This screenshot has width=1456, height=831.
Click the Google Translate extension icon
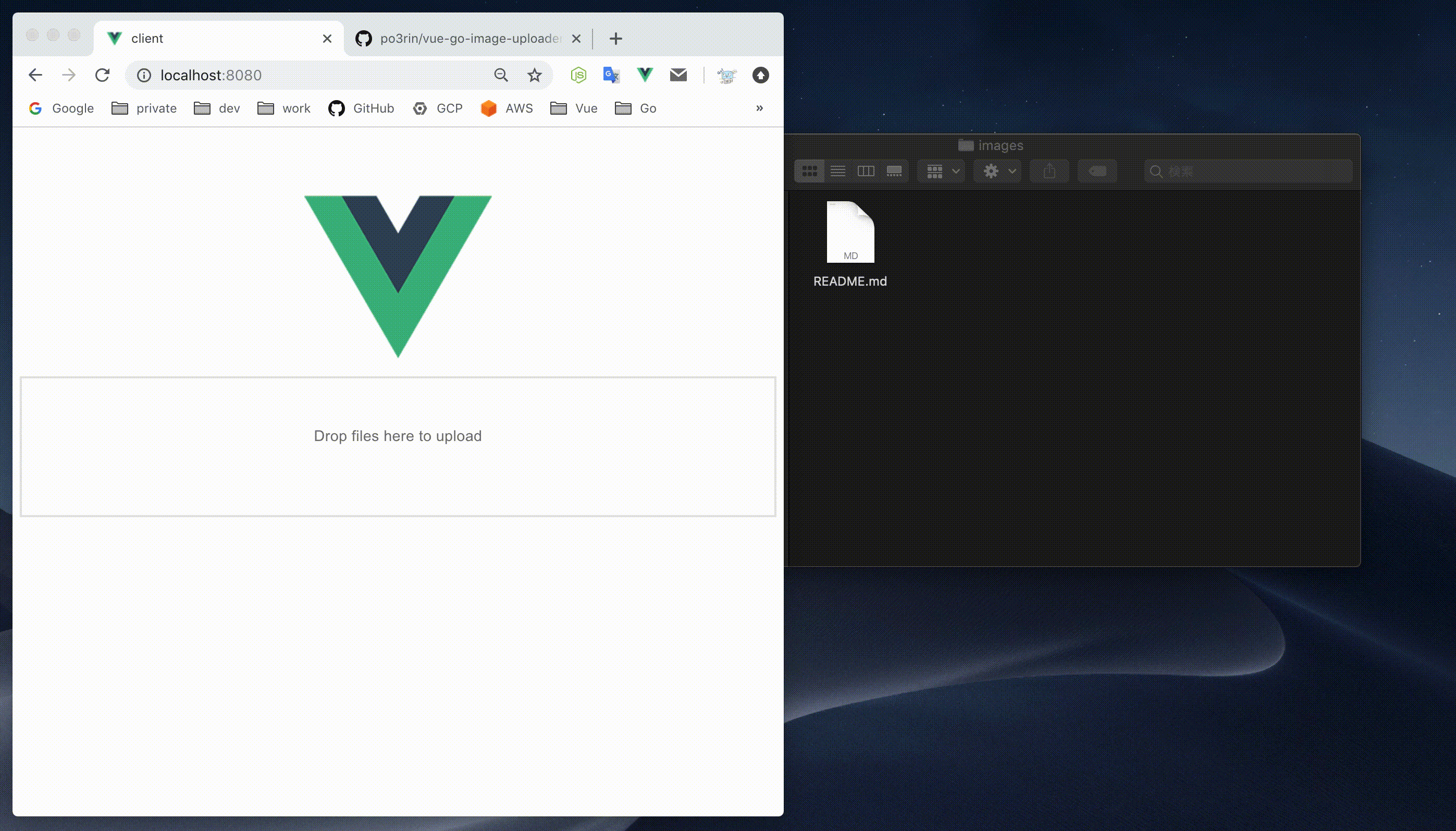coord(611,75)
